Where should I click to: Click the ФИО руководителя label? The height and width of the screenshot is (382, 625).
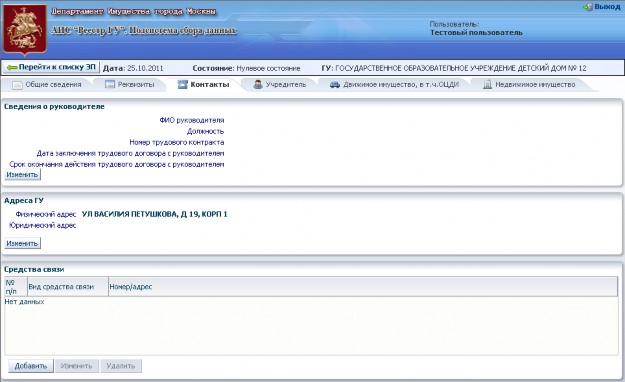[192, 120]
